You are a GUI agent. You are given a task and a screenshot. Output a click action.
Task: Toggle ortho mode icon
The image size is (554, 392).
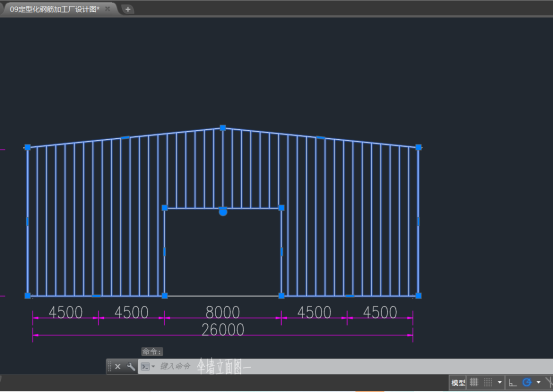[512, 382]
